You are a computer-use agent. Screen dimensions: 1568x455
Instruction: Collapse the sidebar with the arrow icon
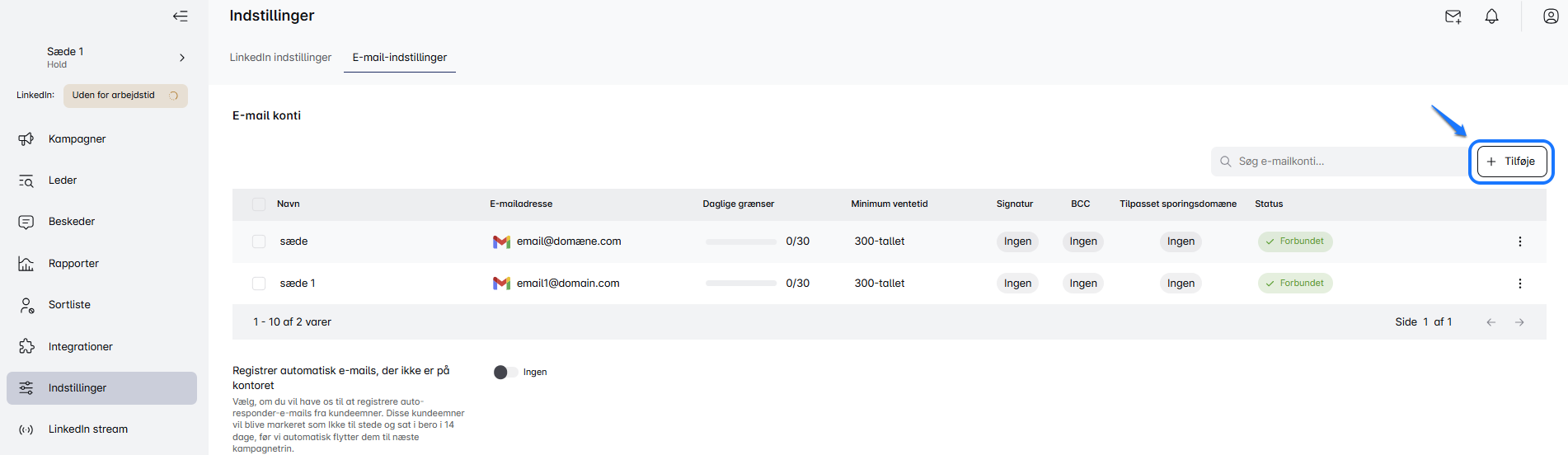click(180, 16)
